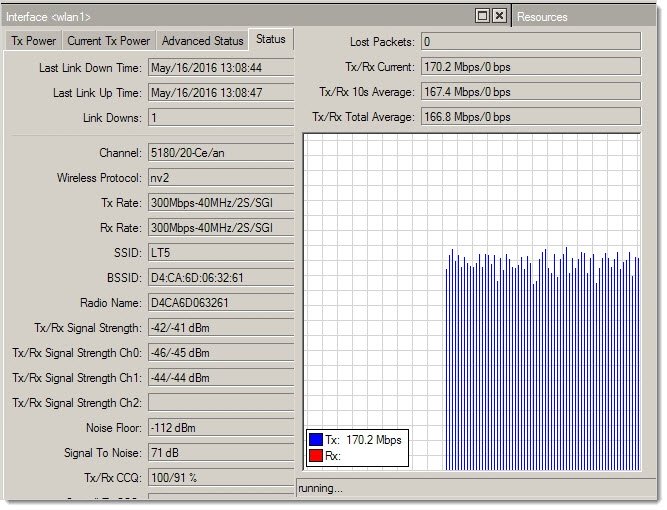The height and width of the screenshot is (510, 667).
Task: Click the Tx/Rx 10s Average field
Action: [x=531, y=92]
